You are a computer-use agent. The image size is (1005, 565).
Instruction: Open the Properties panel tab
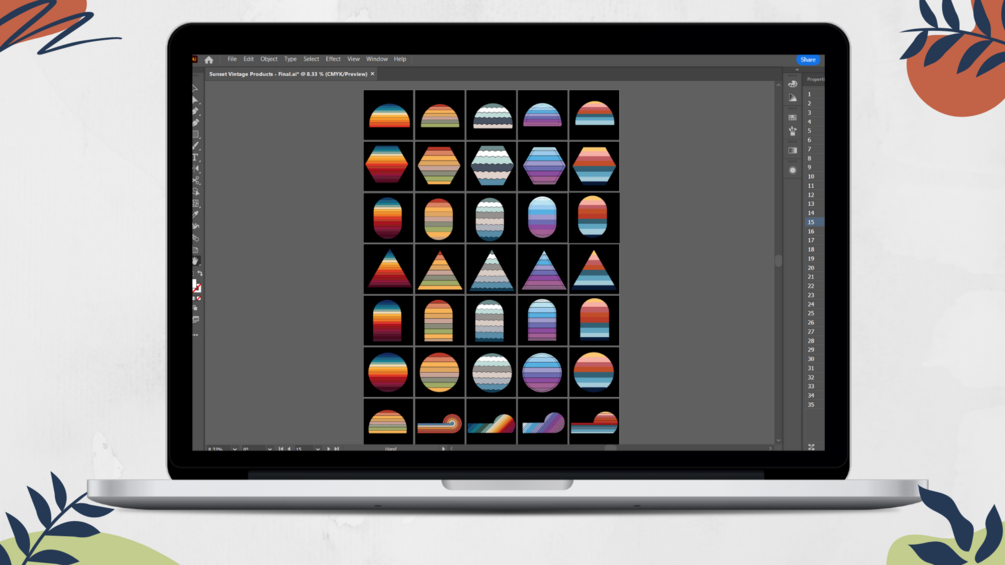coord(815,79)
